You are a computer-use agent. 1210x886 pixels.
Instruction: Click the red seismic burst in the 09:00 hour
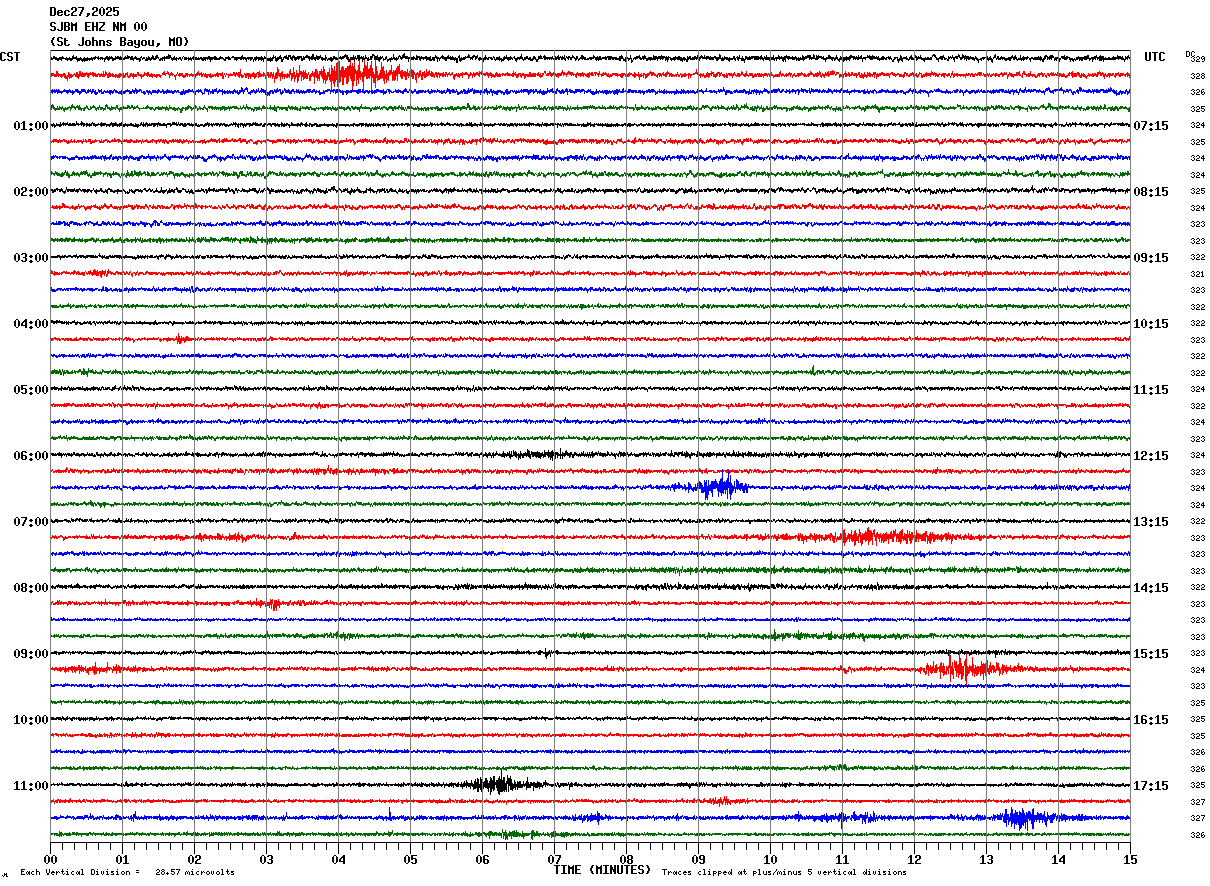(x=968, y=668)
